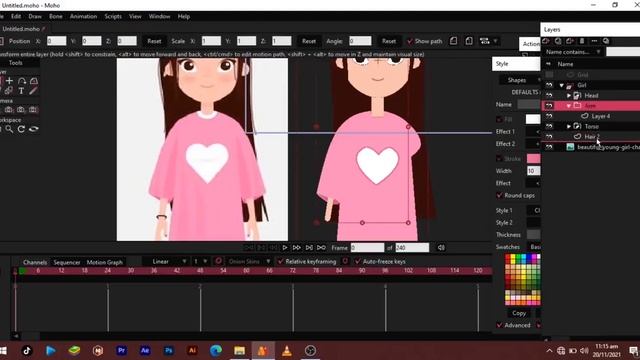Hide the Girl group layer
Viewport: 640px width, 360px height.
click(549, 85)
